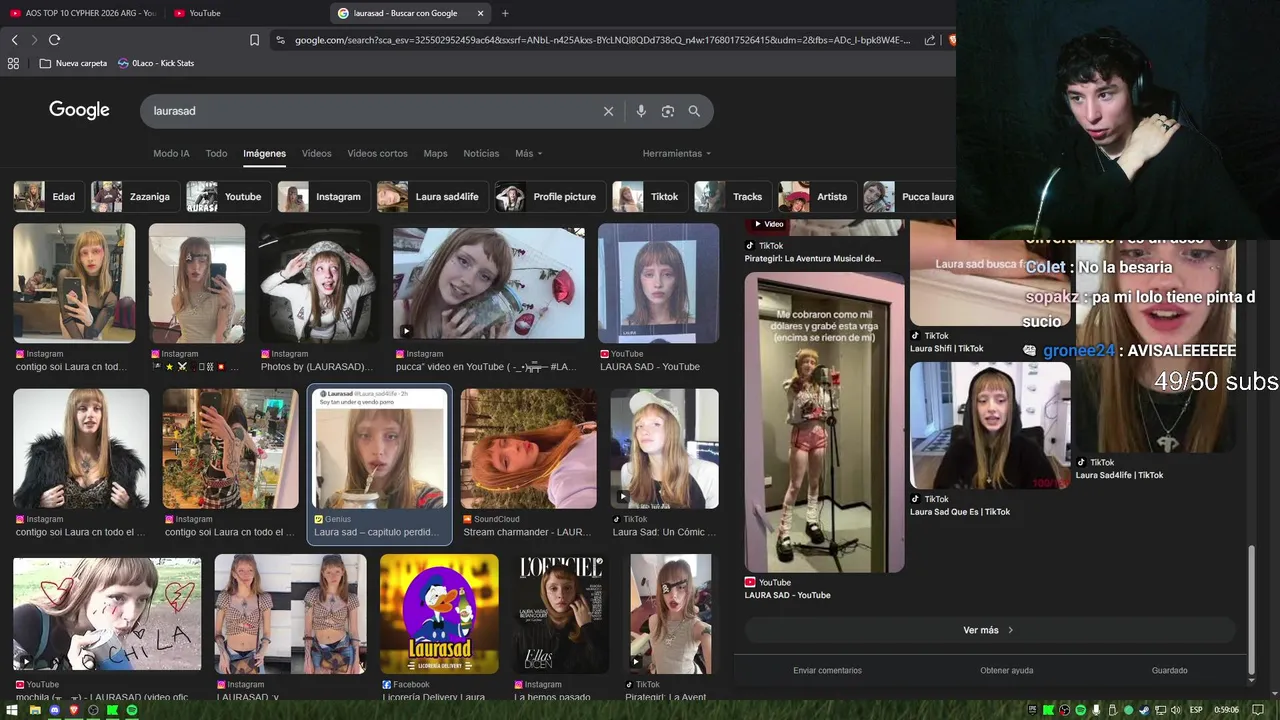Screen dimensions: 1280x720
Task: Open 0Laco - Kick Stats bookmark
Action: (x=156, y=63)
